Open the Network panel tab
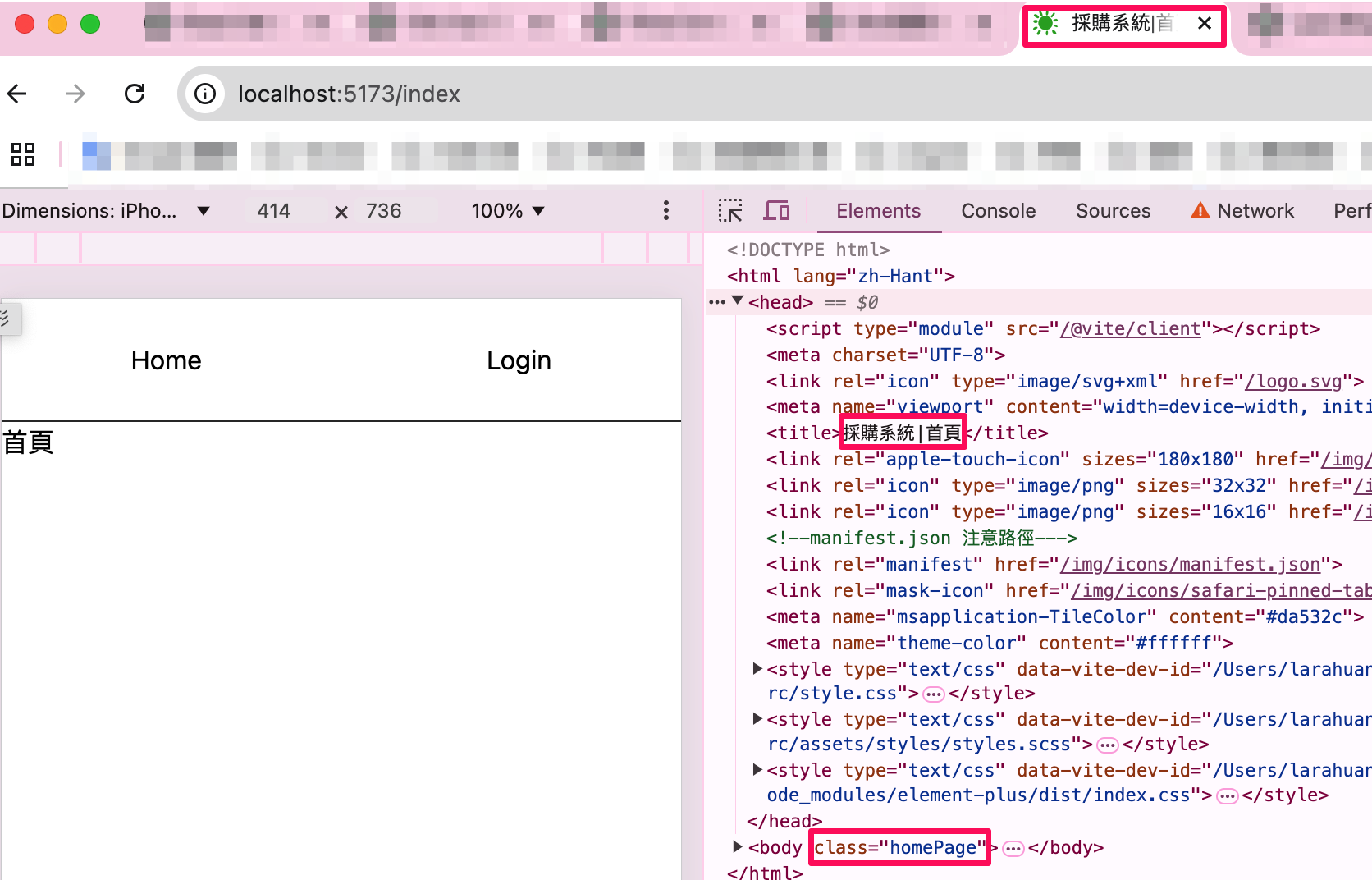 [x=1255, y=211]
